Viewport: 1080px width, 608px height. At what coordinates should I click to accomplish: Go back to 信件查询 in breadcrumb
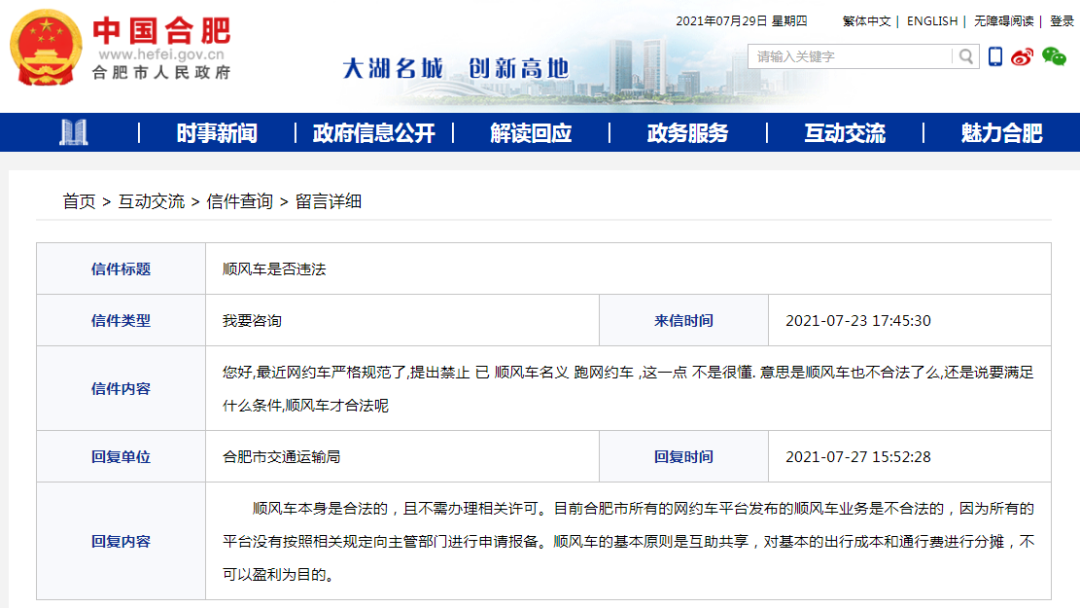239,201
